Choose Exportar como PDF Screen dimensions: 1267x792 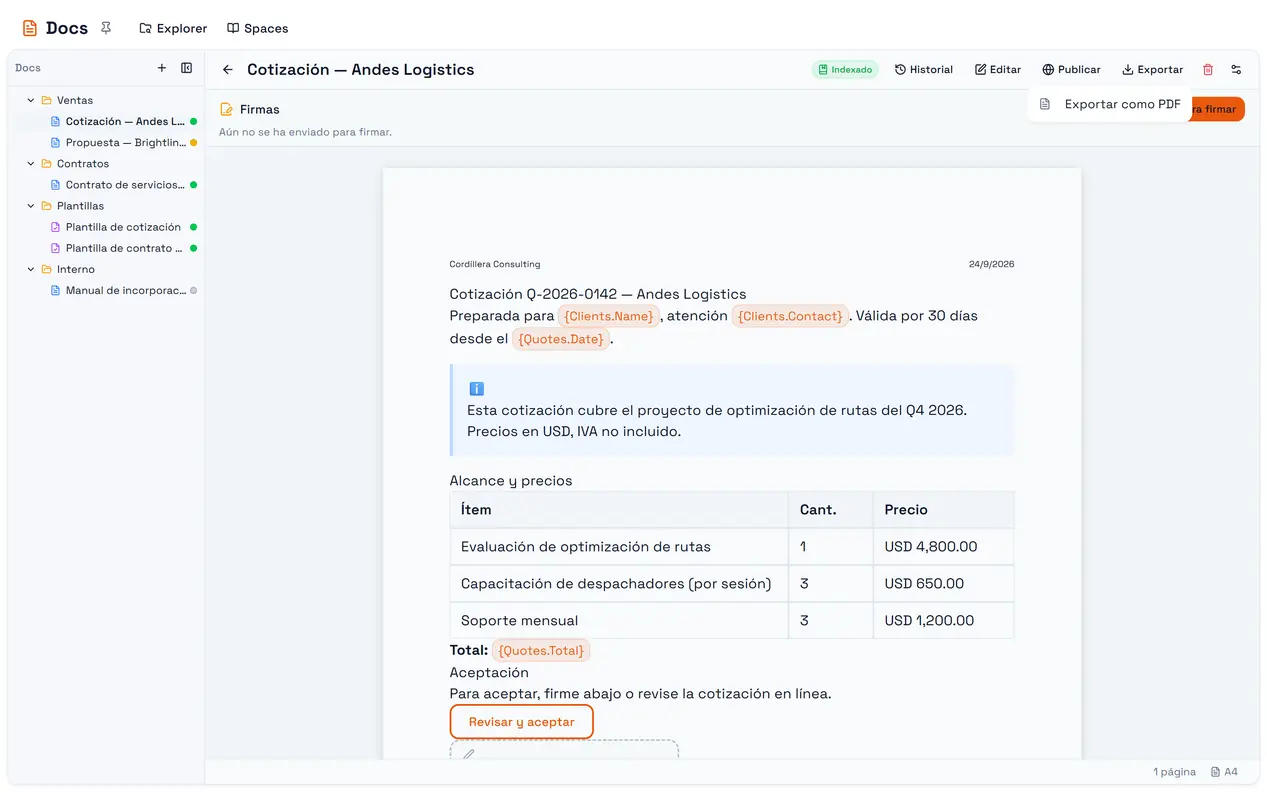[x=1110, y=104]
